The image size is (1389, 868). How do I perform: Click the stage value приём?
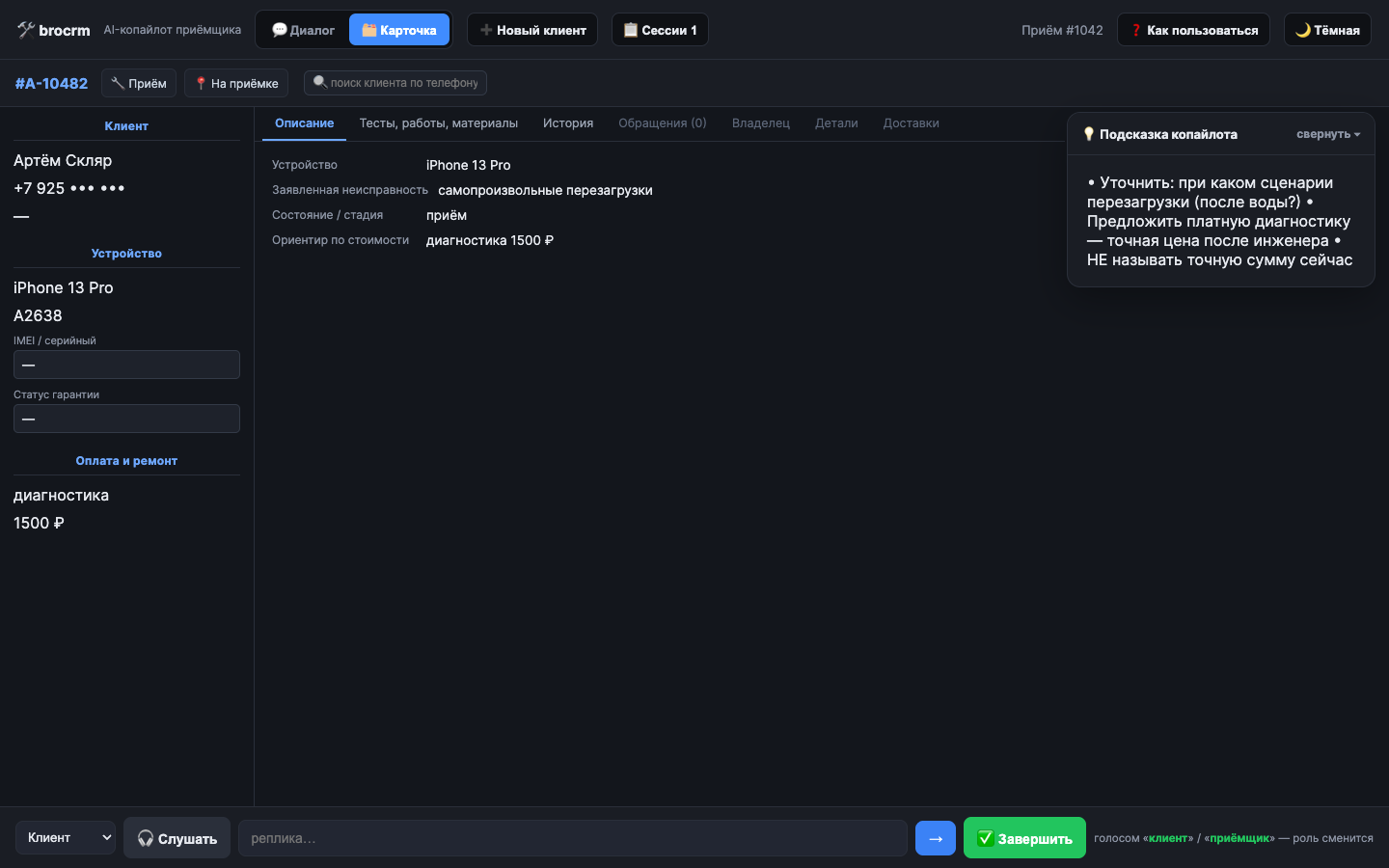(x=447, y=215)
